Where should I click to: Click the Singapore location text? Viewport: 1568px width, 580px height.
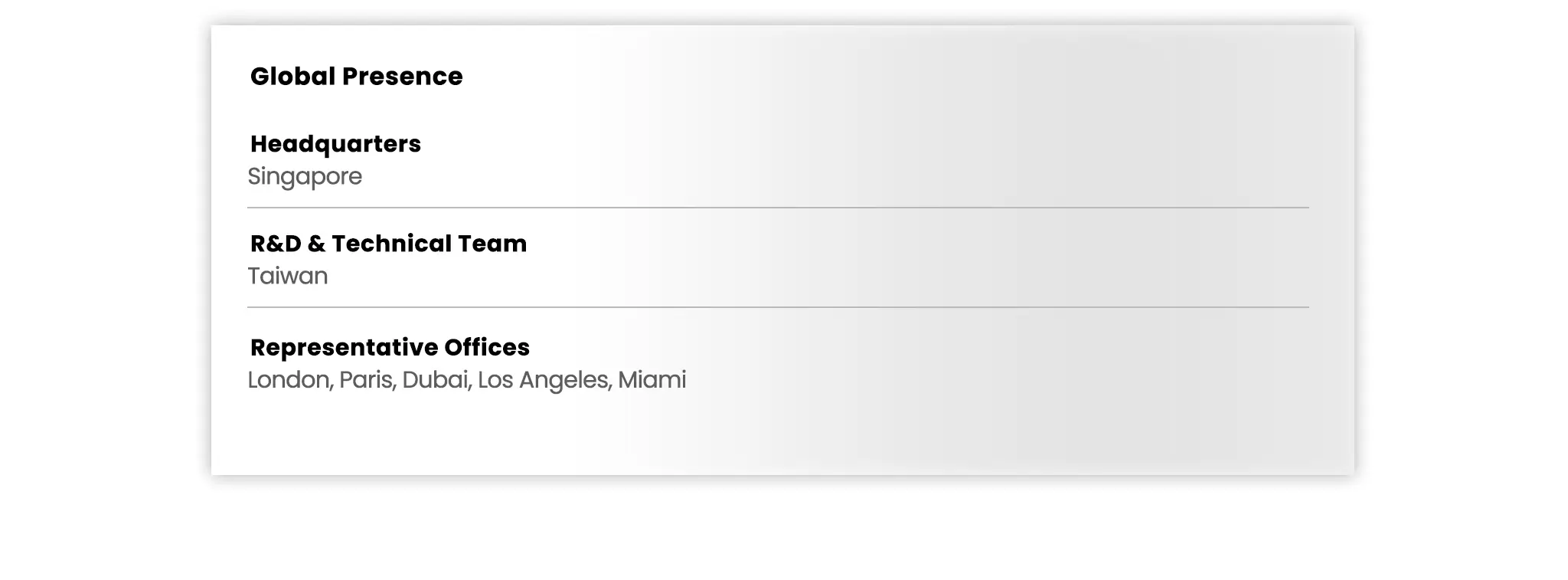click(305, 177)
